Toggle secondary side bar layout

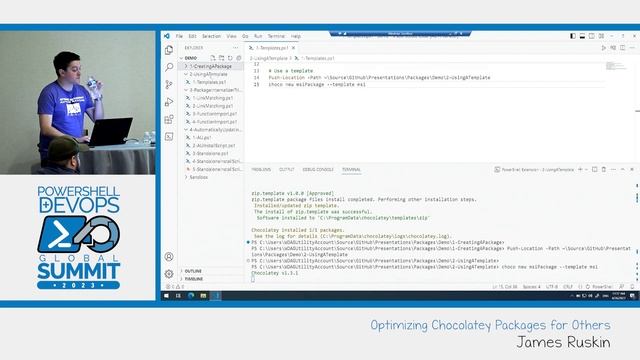click(x=592, y=36)
